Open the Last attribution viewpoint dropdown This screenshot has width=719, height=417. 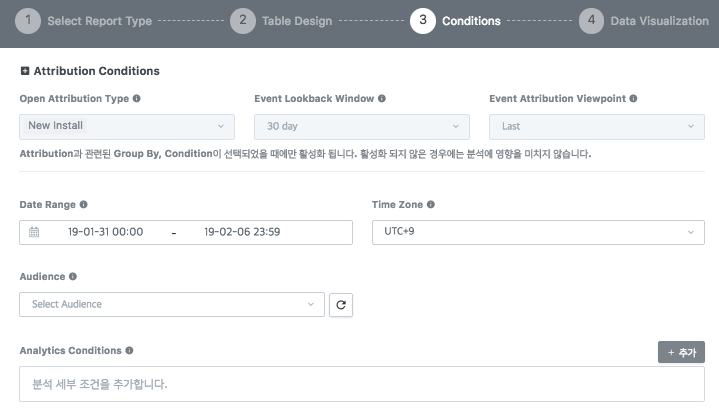coord(597,127)
